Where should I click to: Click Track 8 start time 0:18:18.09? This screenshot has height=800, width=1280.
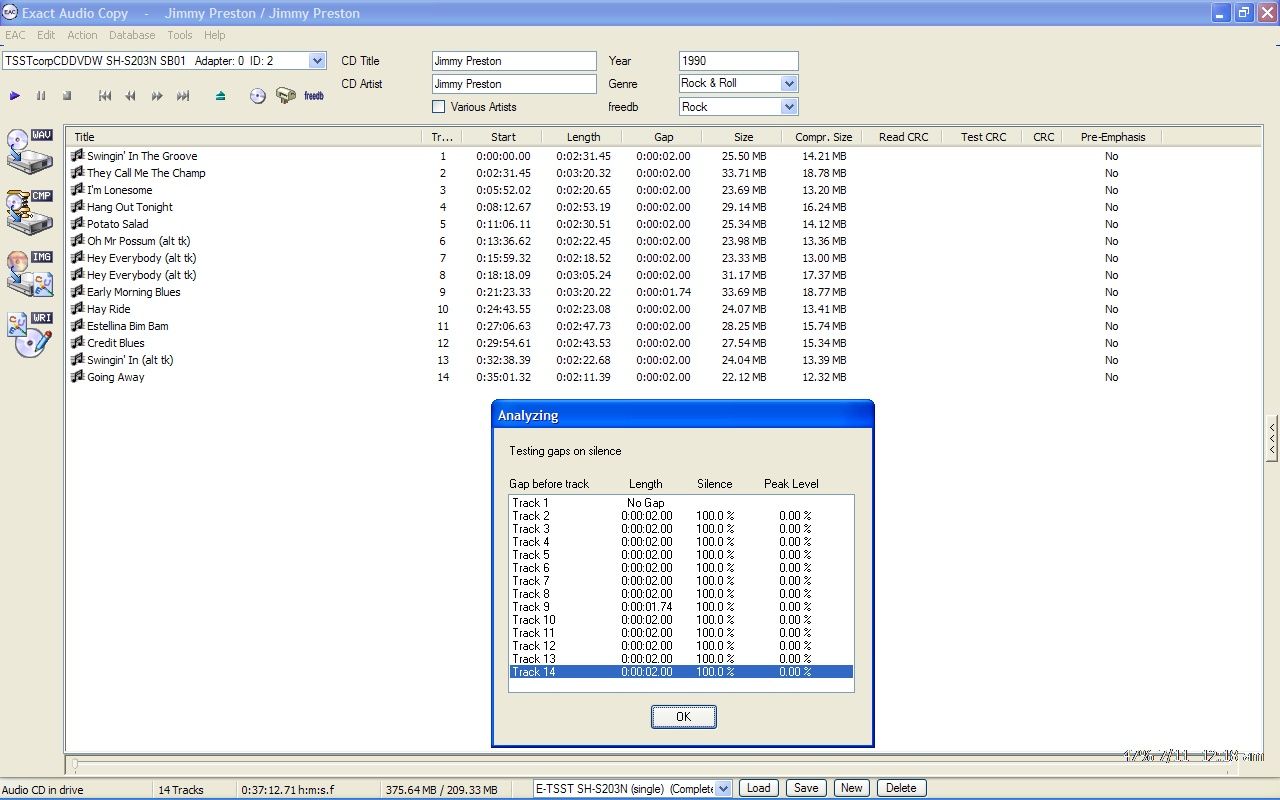(503, 275)
